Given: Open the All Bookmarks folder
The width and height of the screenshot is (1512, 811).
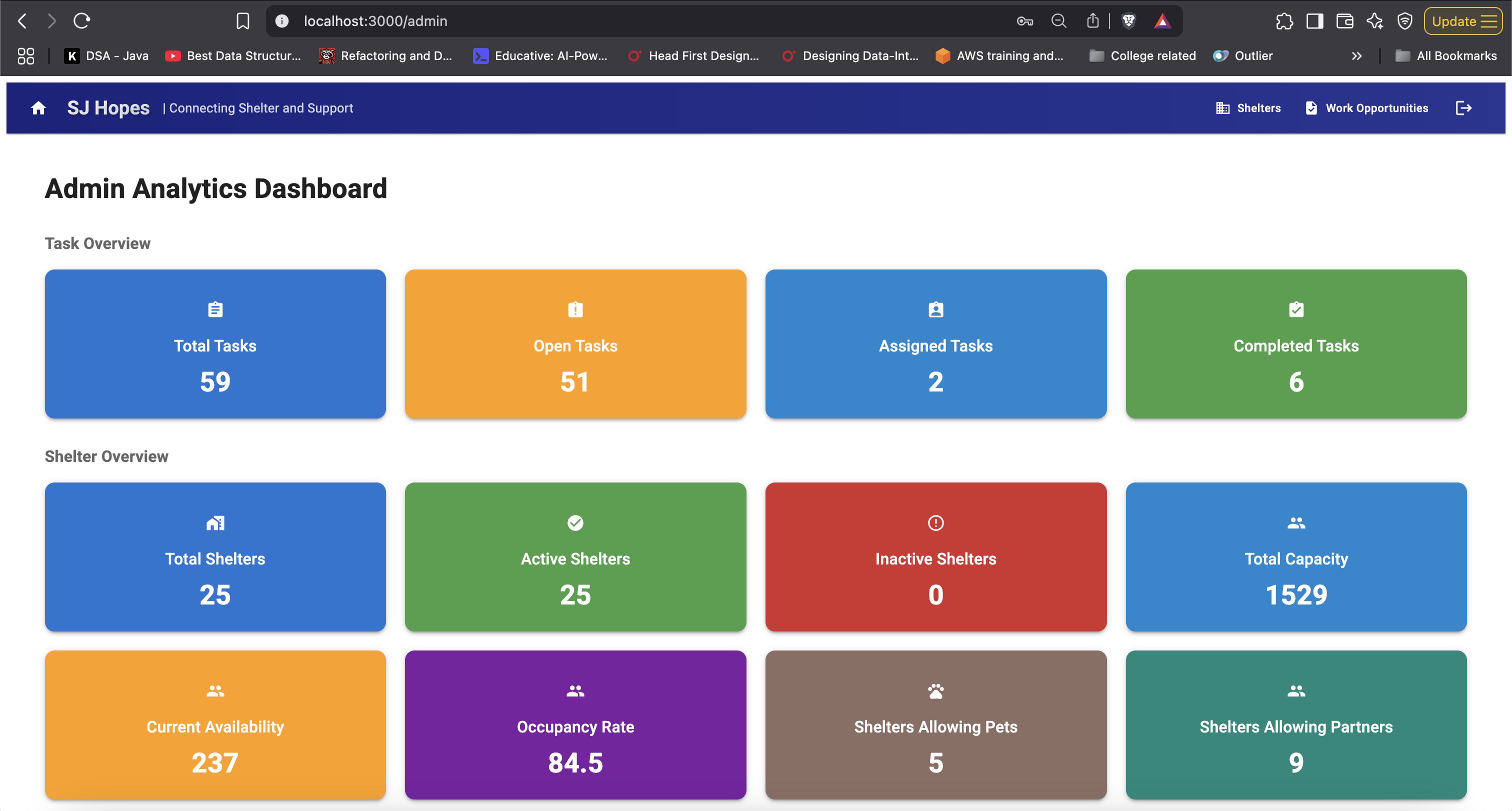Looking at the screenshot, I should pos(1445,55).
